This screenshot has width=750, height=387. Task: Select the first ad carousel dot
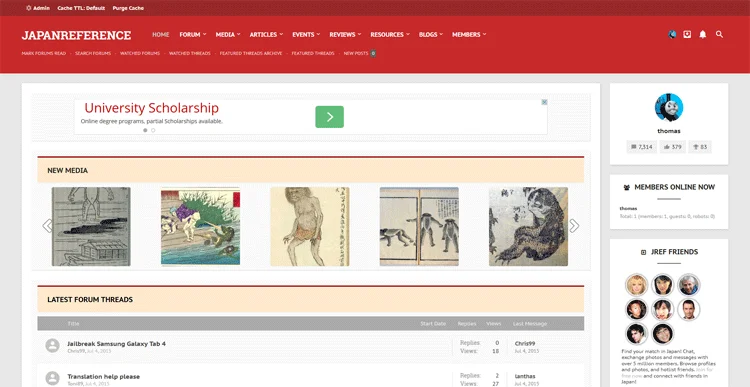pyautogui.click(x=145, y=130)
